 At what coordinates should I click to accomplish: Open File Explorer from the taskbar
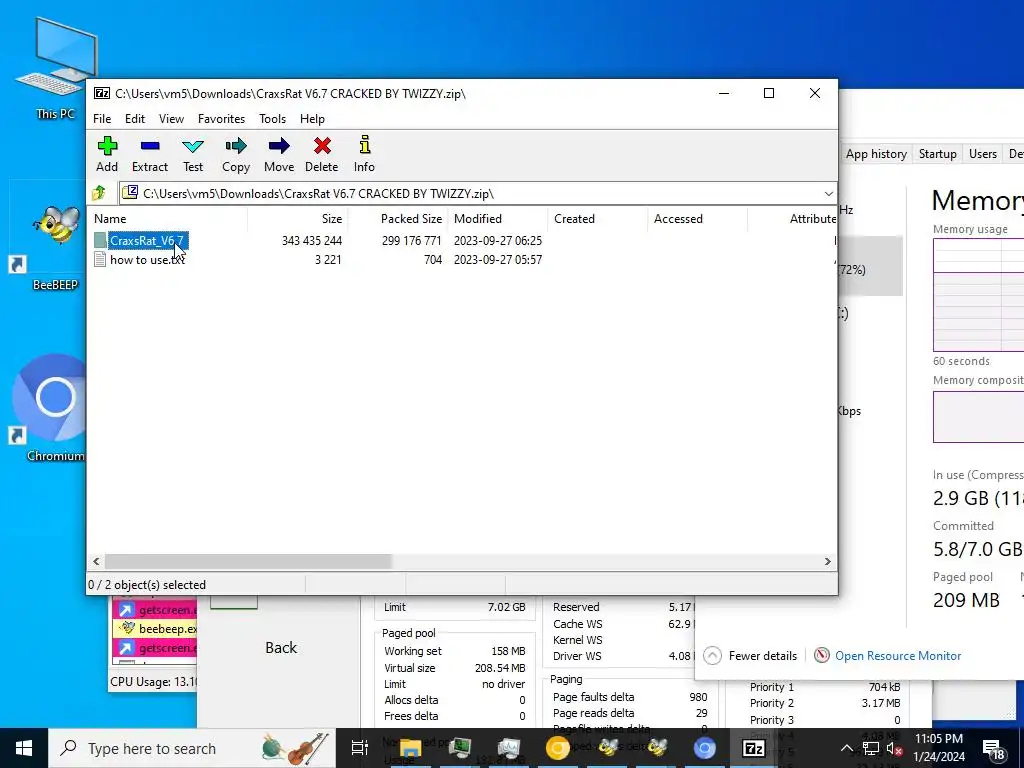pos(411,748)
